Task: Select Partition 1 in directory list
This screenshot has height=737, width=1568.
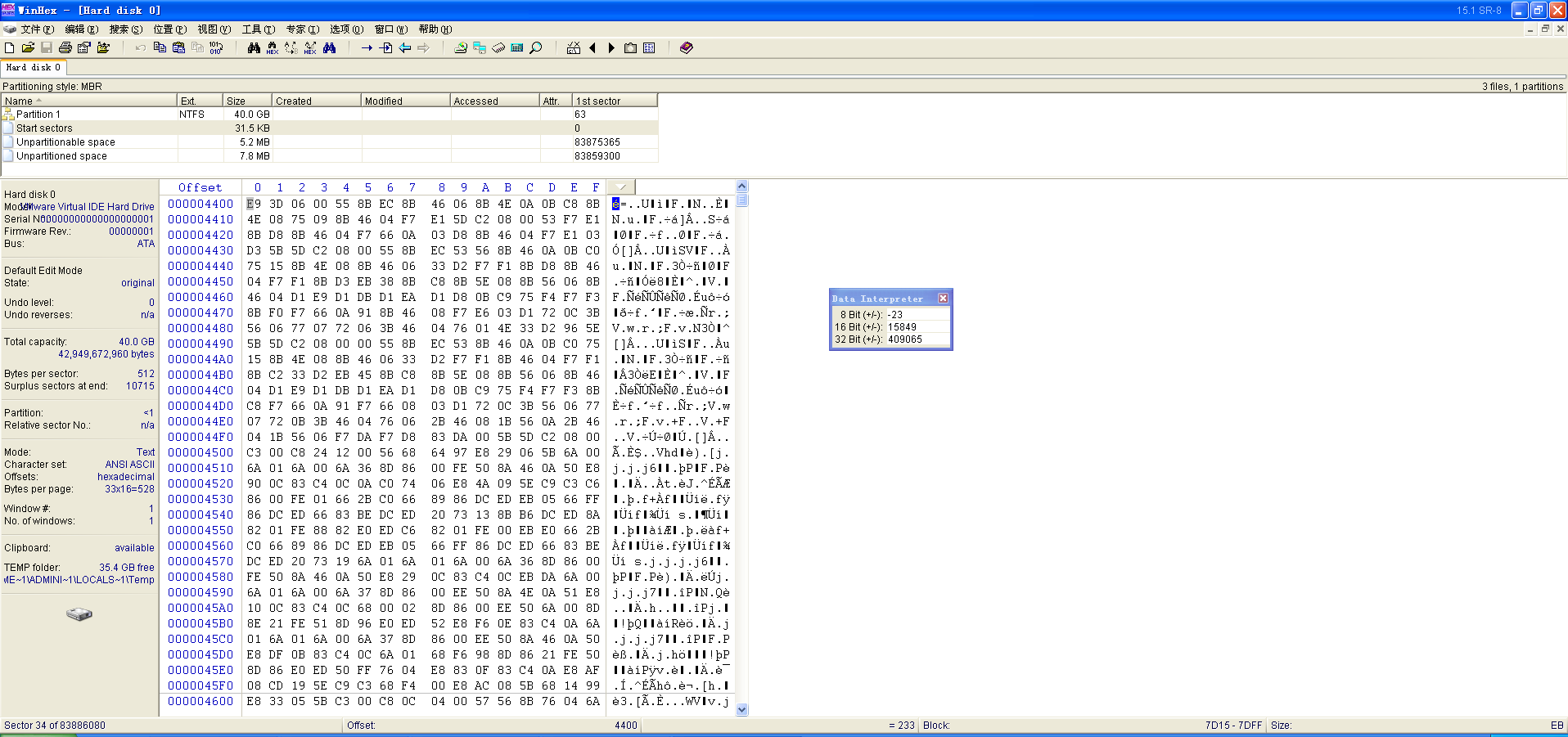Action: pos(38,115)
